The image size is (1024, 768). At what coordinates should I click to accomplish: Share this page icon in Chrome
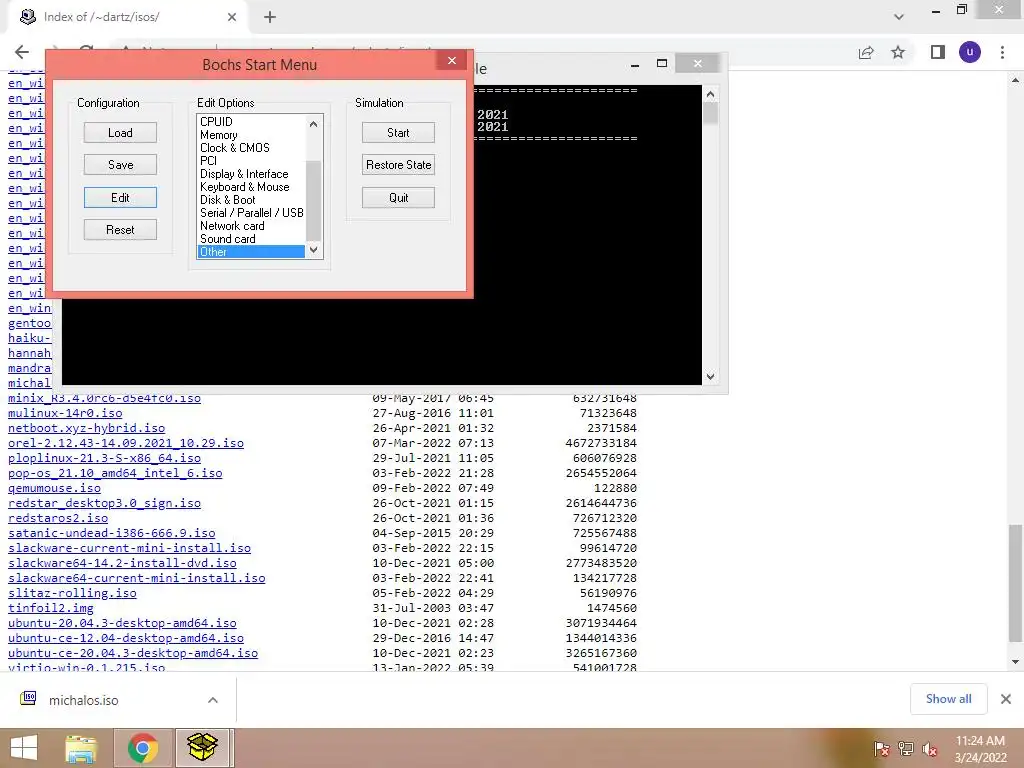coord(866,52)
